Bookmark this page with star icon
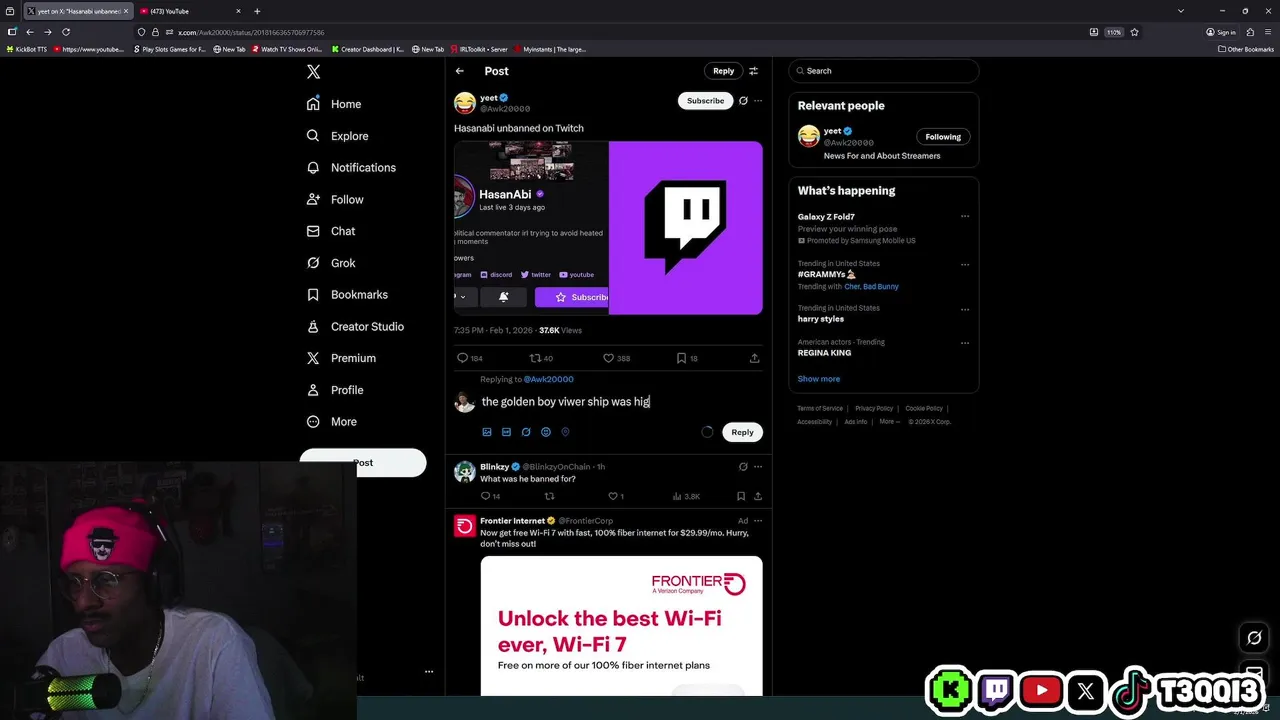Screen dimensions: 1280x720 tap(1134, 32)
